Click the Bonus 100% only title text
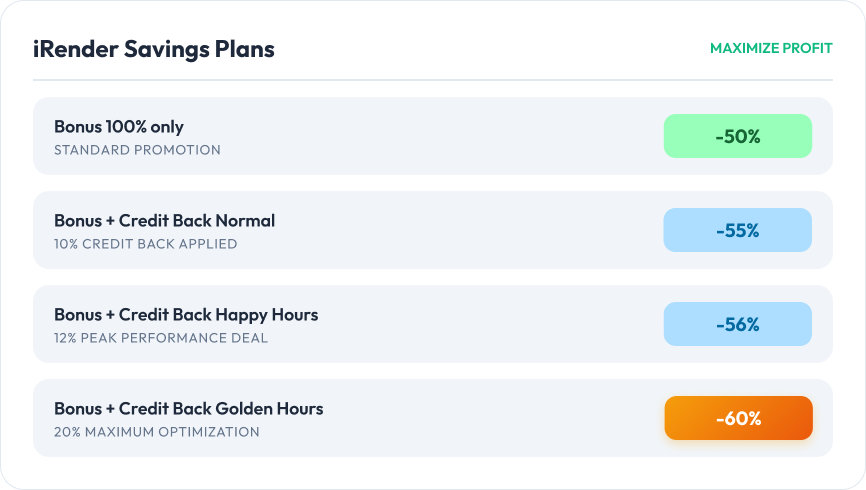 pos(118,127)
